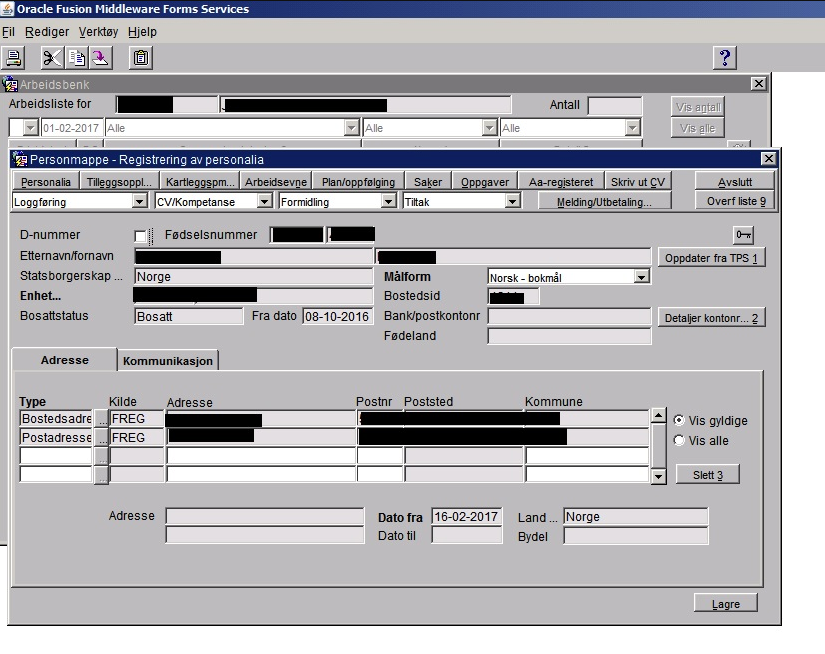
Task: Click the Postadresse type cell
Action: click(x=56, y=438)
